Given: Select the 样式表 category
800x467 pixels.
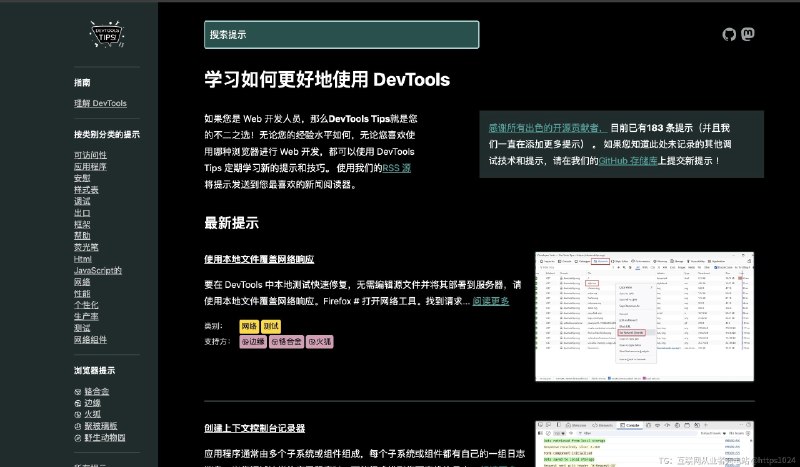Looking at the screenshot, I should pyautogui.click(x=86, y=189).
